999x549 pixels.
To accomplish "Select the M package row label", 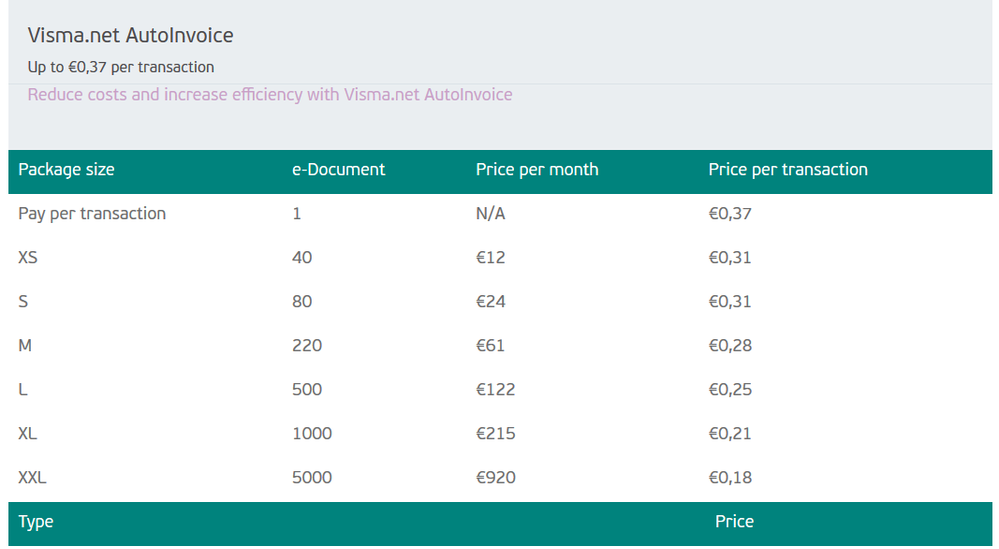I will pyautogui.click(x=25, y=346).
